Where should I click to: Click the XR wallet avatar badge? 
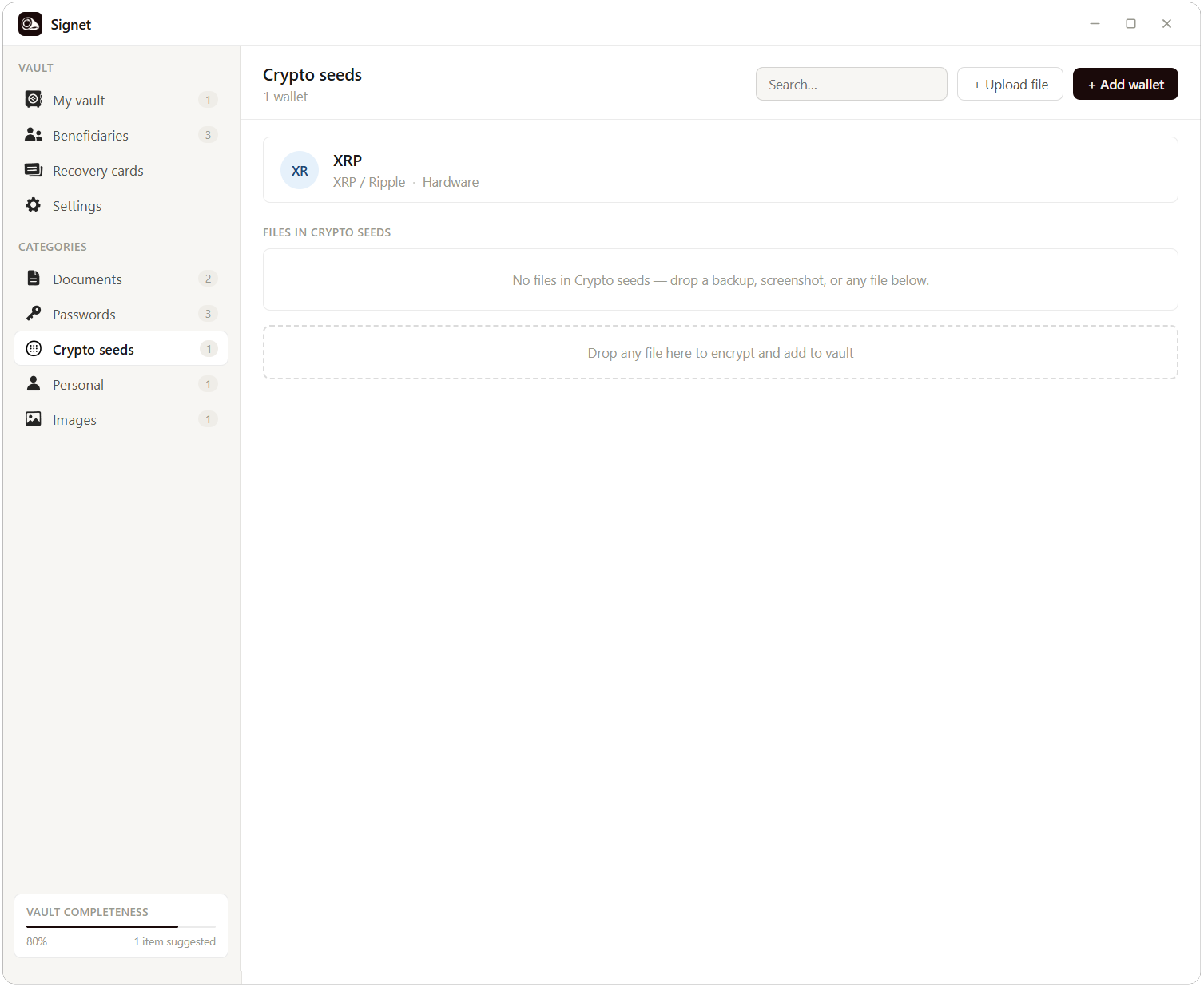click(300, 170)
